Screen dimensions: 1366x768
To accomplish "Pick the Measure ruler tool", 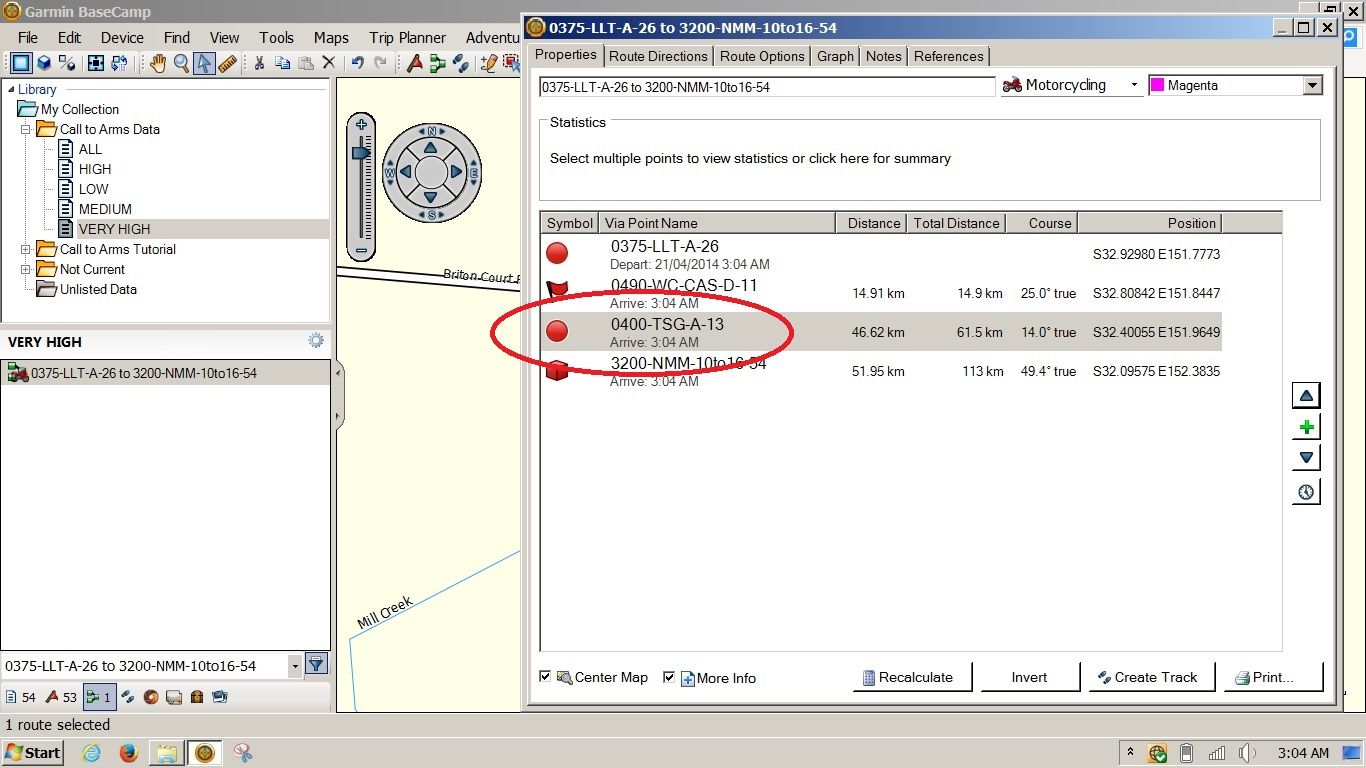I will click(227, 63).
